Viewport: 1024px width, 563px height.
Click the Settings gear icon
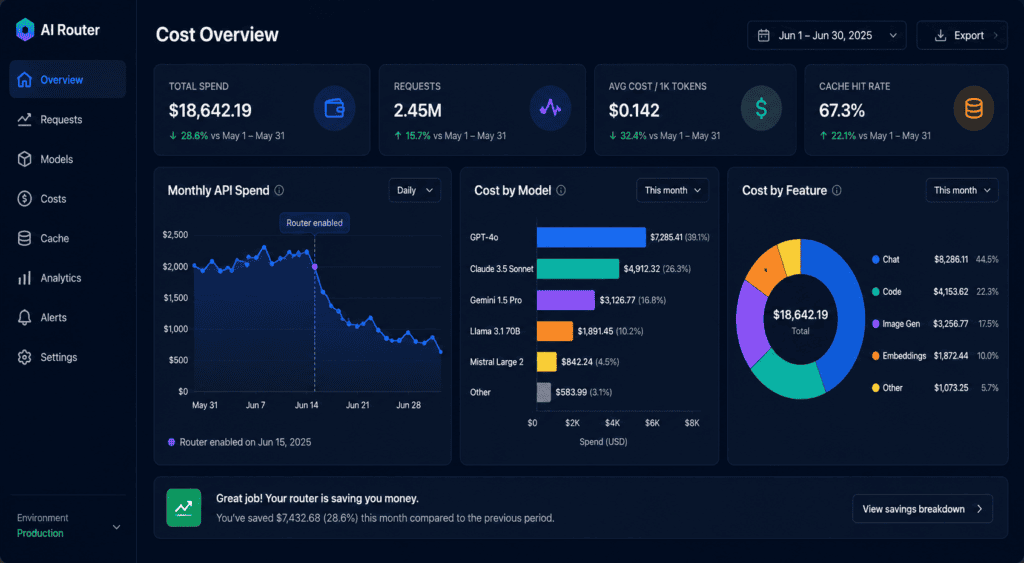click(x=24, y=357)
